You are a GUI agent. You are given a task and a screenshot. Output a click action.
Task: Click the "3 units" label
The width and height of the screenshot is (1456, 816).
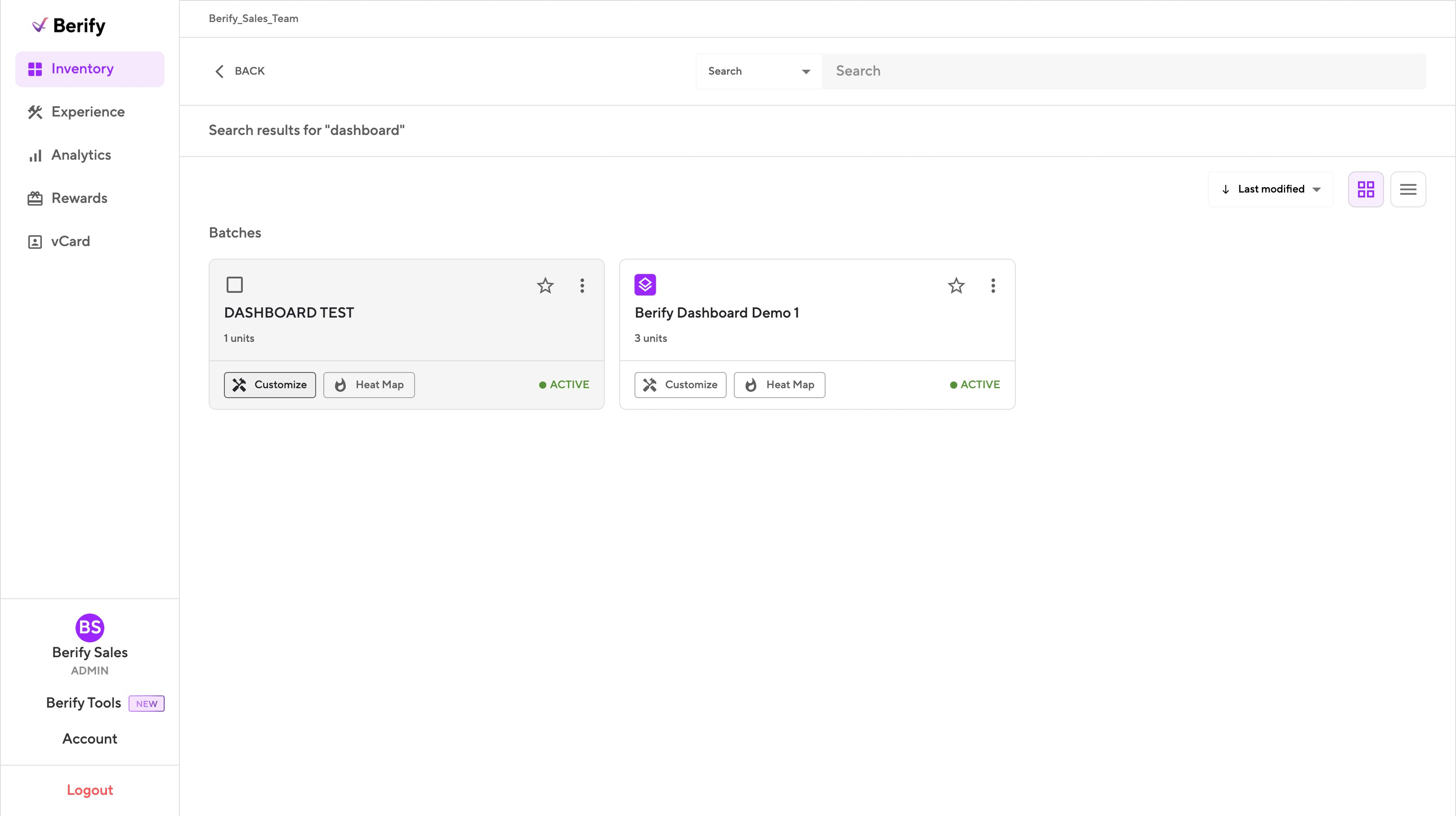pyautogui.click(x=651, y=338)
